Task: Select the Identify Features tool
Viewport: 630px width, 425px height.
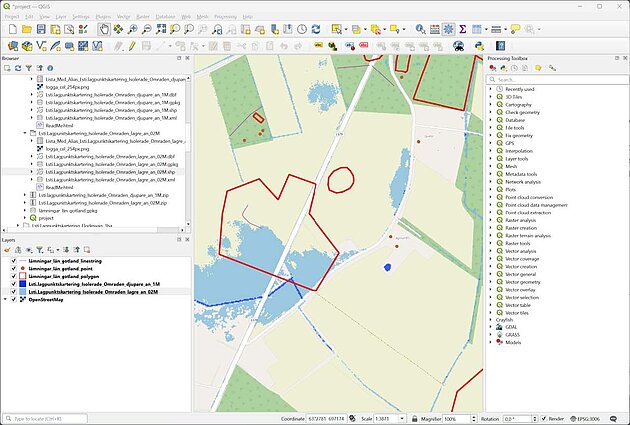Action: tap(420, 29)
